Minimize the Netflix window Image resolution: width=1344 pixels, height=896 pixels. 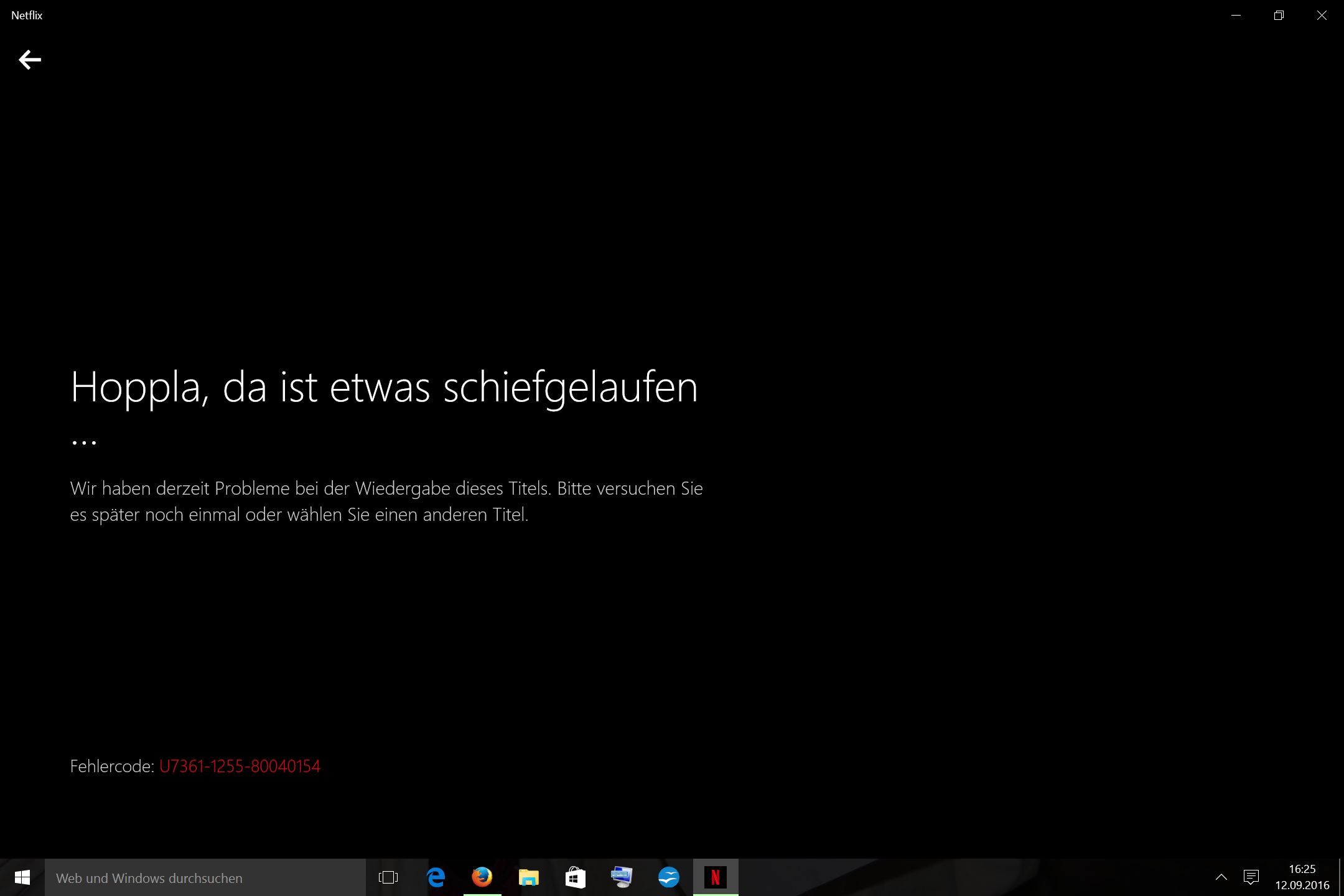tap(1236, 16)
